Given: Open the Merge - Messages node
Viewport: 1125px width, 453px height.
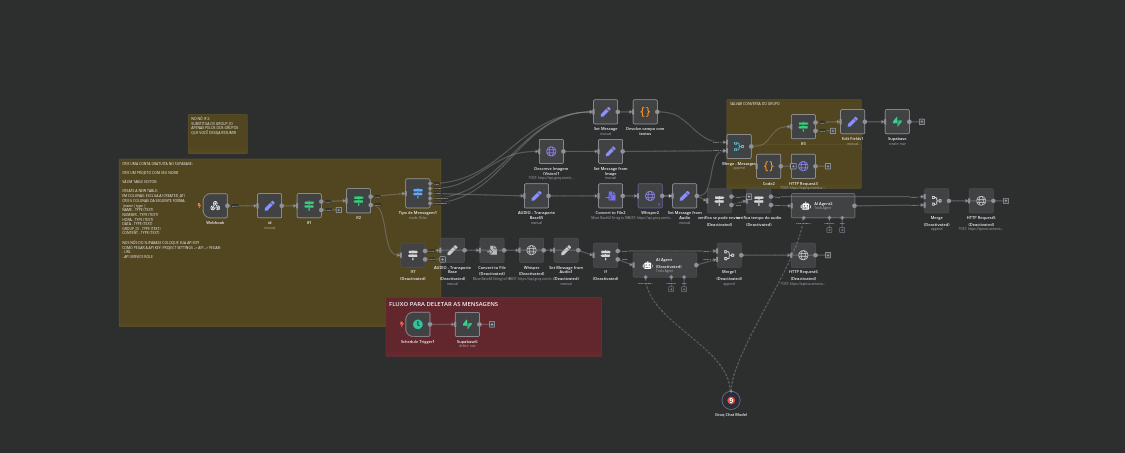Looking at the screenshot, I should tap(739, 147).
